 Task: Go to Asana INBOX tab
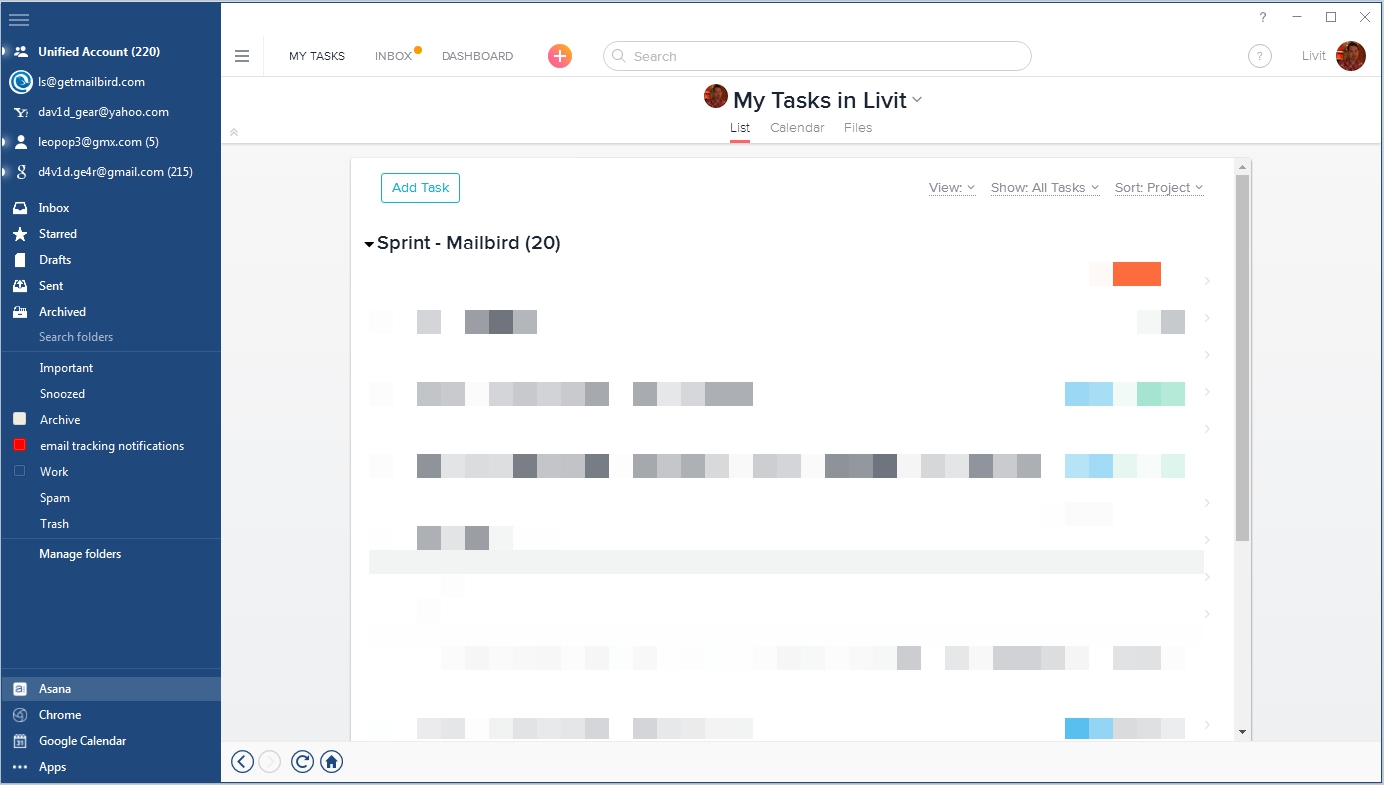(394, 56)
